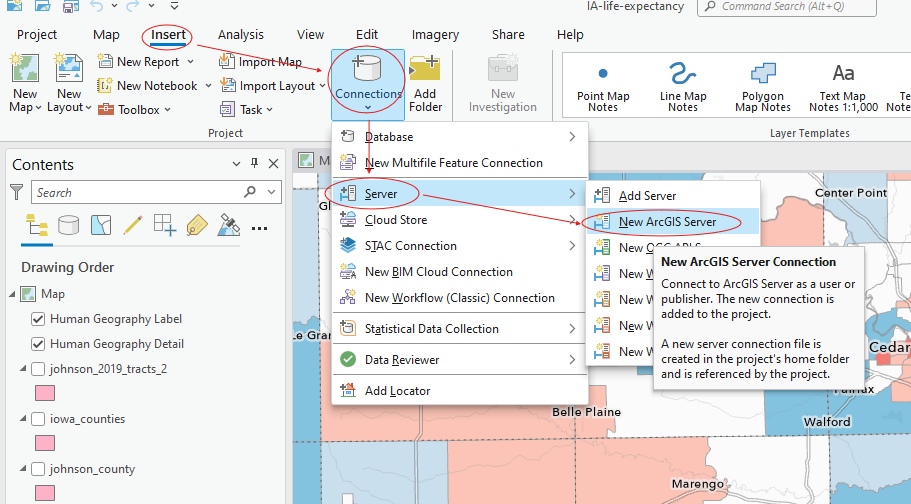
Task: Choose New BIM Cloud Connection
Action: click(x=460, y=271)
